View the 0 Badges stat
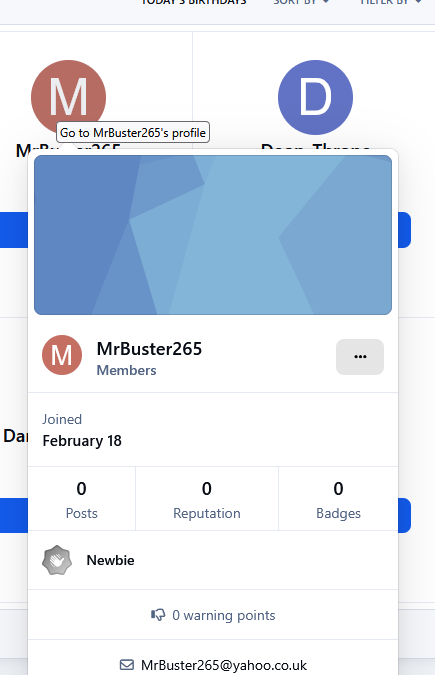This screenshot has height=675, width=435. [338, 499]
